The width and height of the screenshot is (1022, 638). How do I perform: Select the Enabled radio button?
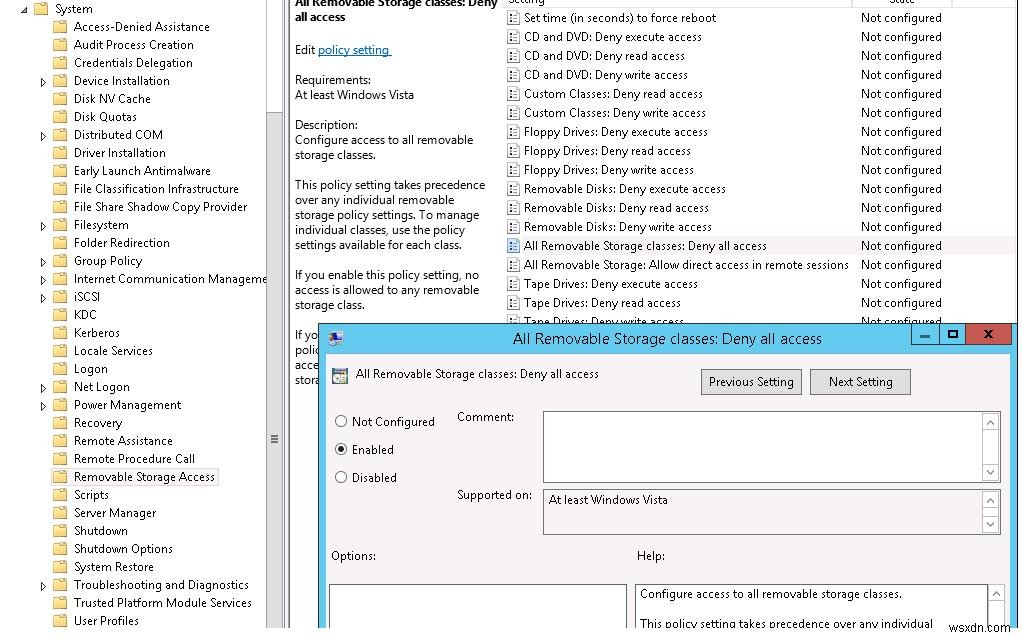tap(341, 449)
